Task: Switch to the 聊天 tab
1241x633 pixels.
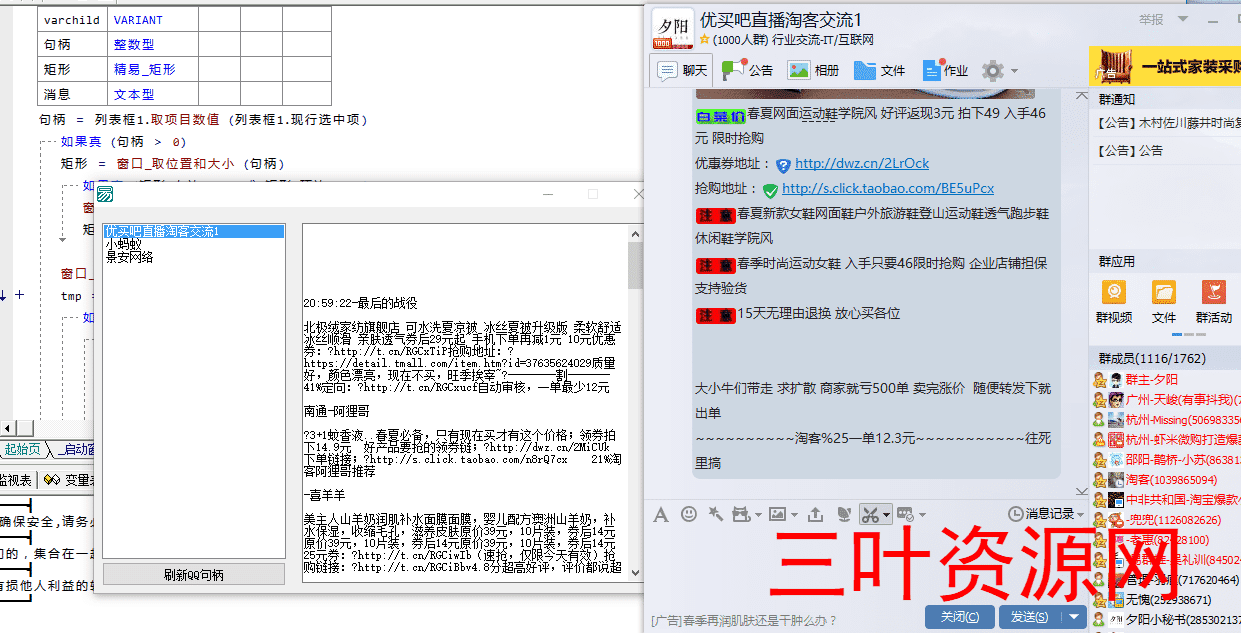Action: coord(682,70)
